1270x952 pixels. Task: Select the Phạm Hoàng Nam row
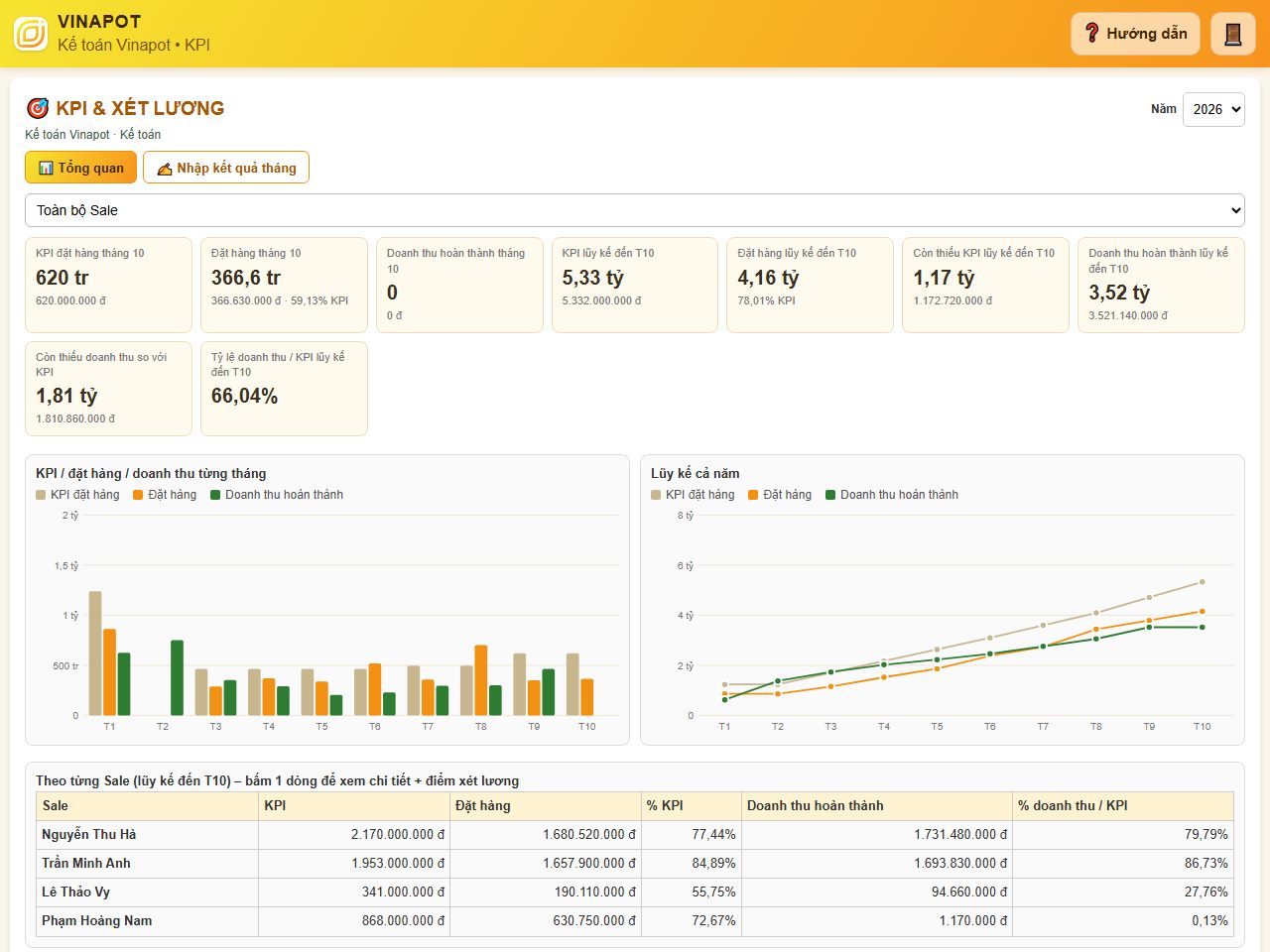(635, 921)
